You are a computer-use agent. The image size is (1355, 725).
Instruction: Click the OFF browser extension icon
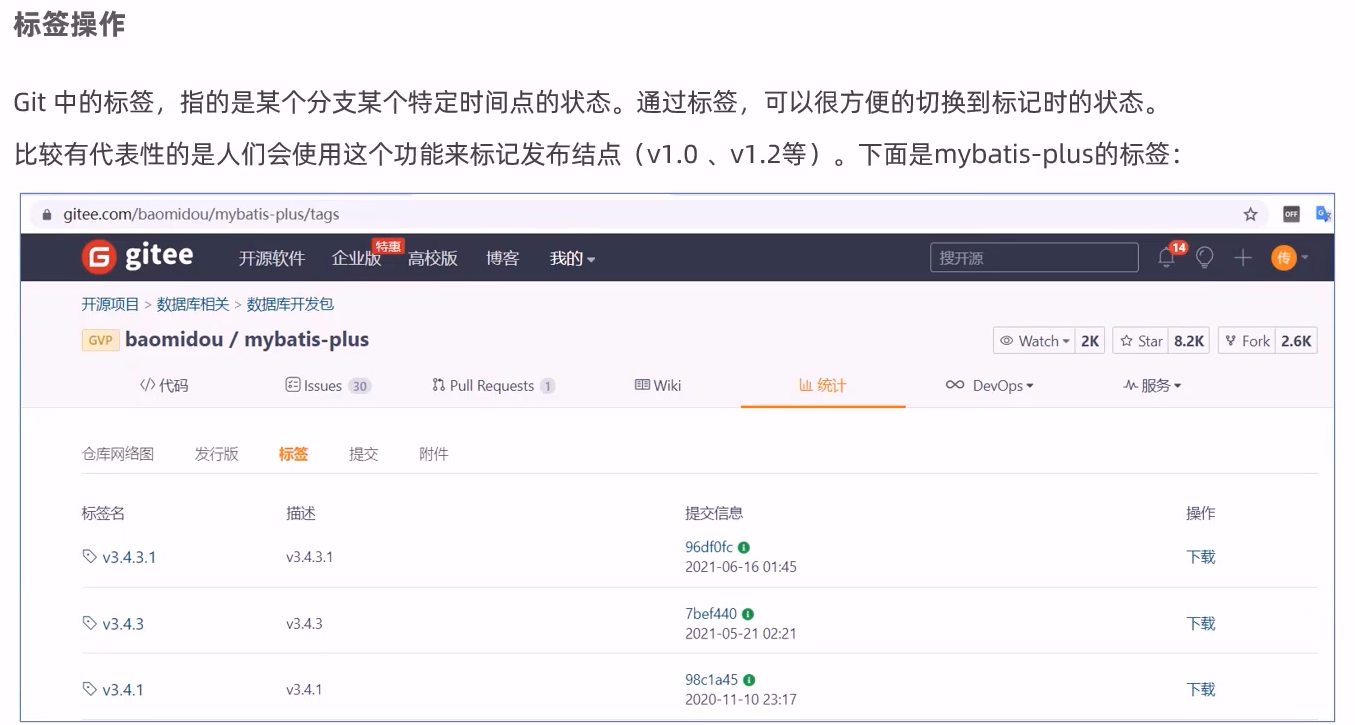click(x=1291, y=214)
